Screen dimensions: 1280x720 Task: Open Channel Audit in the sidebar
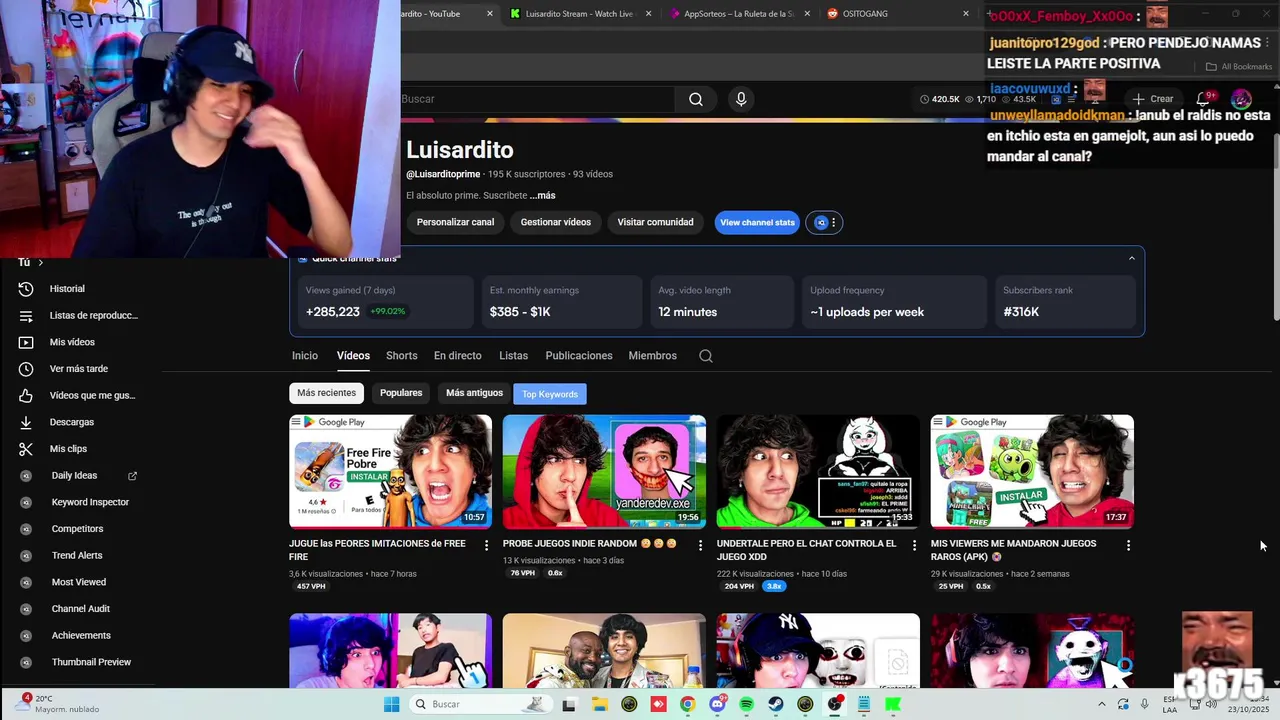click(x=81, y=609)
